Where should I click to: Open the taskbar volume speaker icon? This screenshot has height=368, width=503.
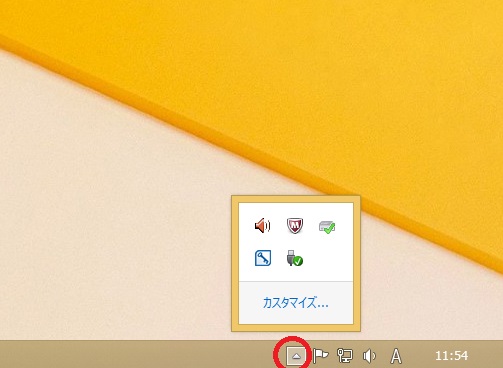pyautogui.click(x=369, y=356)
